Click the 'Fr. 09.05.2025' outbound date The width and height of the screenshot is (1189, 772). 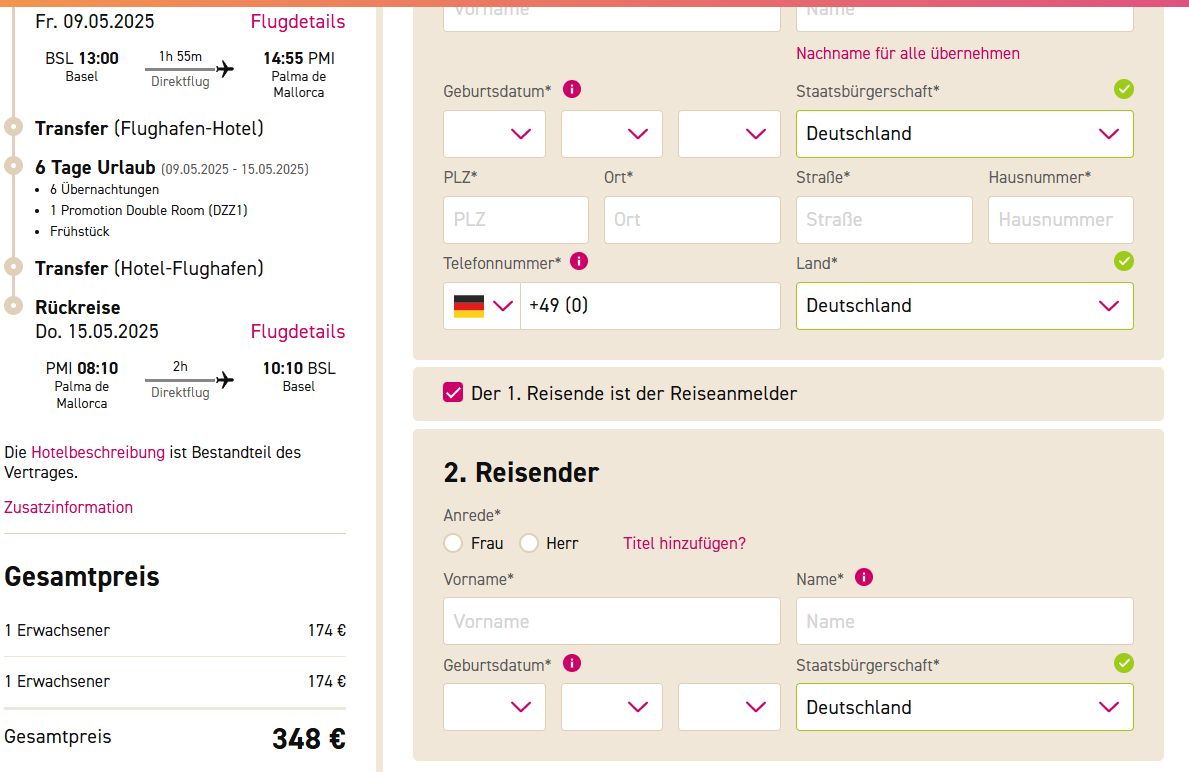click(x=95, y=21)
